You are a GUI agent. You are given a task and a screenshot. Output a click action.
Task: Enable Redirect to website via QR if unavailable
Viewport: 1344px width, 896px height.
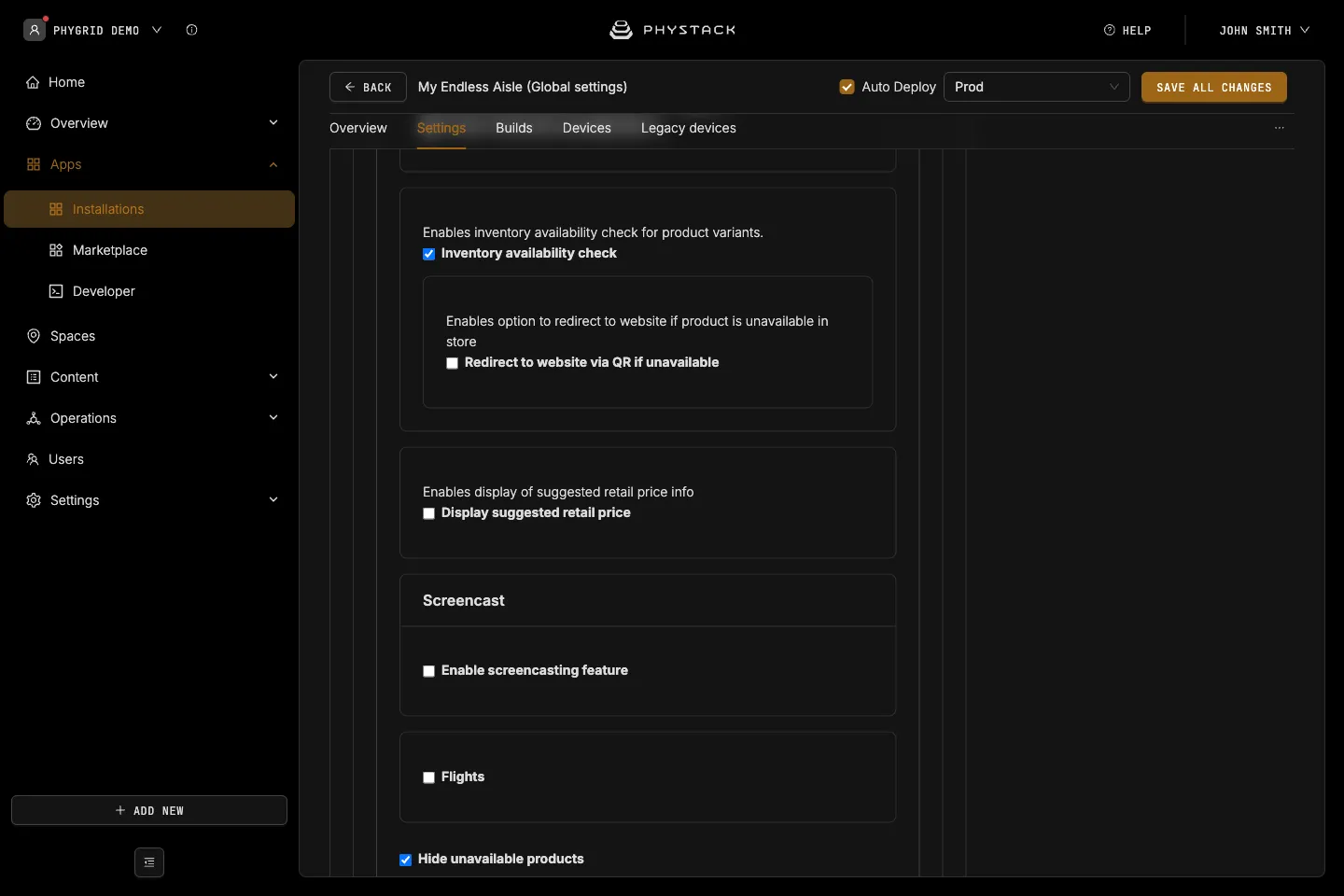point(453,363)
